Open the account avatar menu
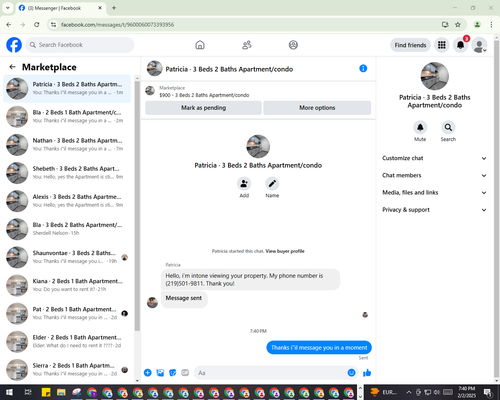500x400 pixels. click(x=479, y=45)
